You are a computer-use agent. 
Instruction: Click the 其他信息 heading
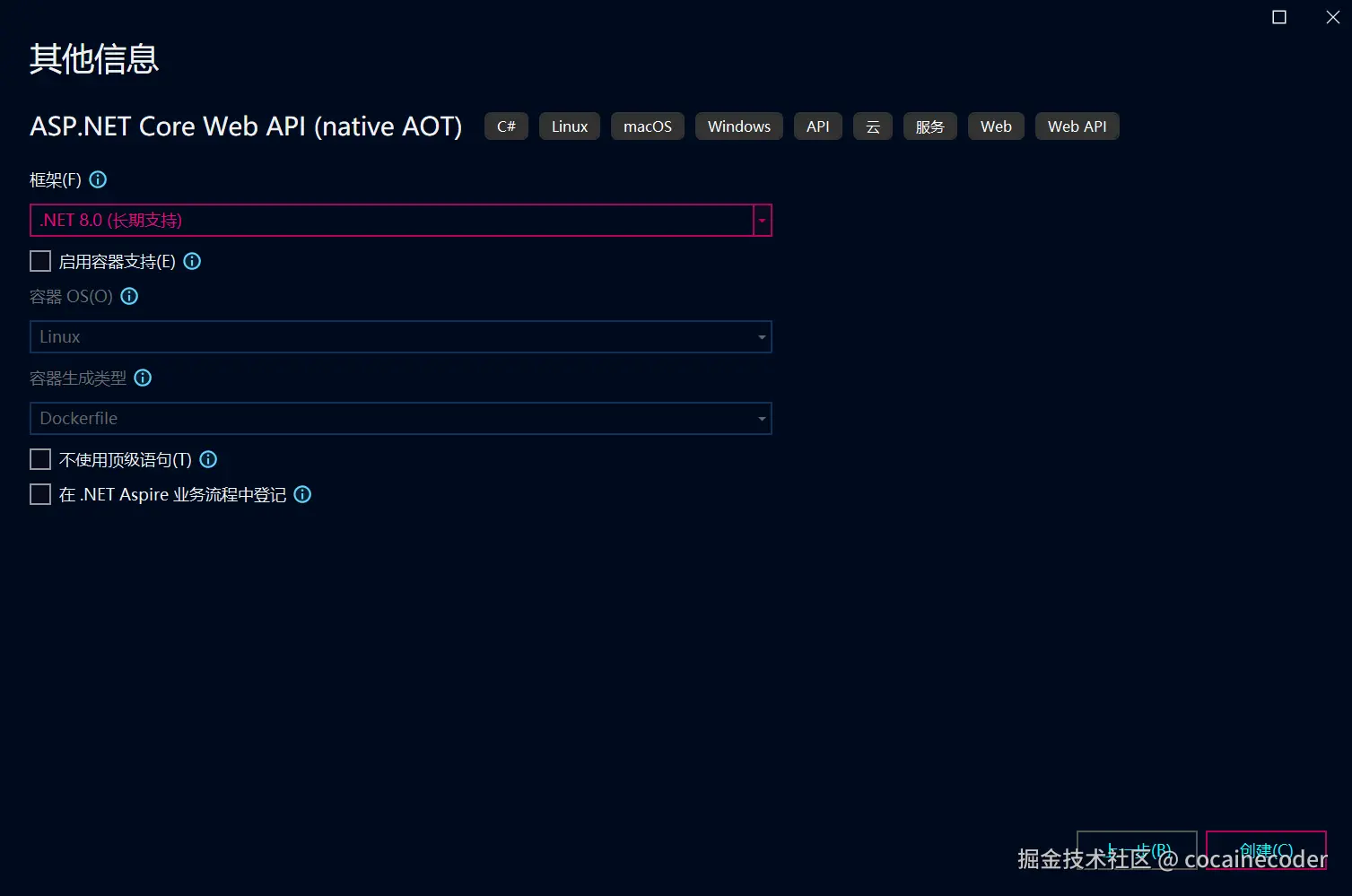[94, 59]
